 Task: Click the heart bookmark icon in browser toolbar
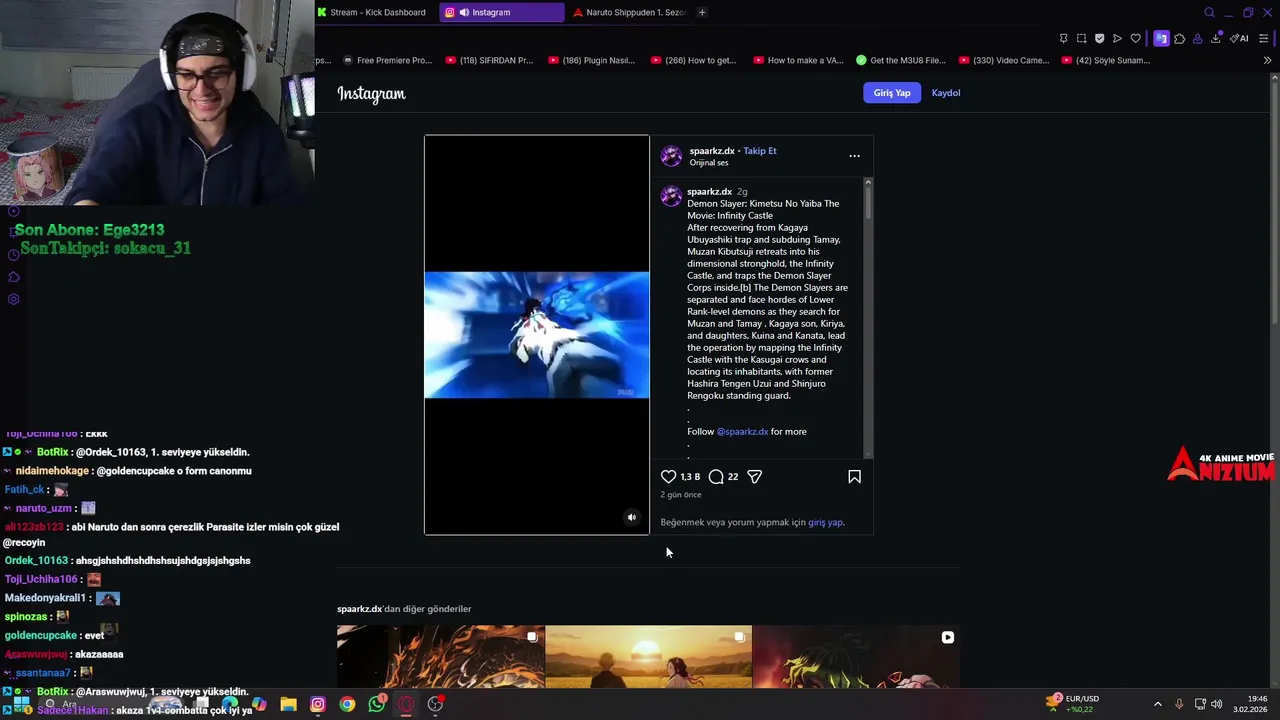(x=1135, y=38)
